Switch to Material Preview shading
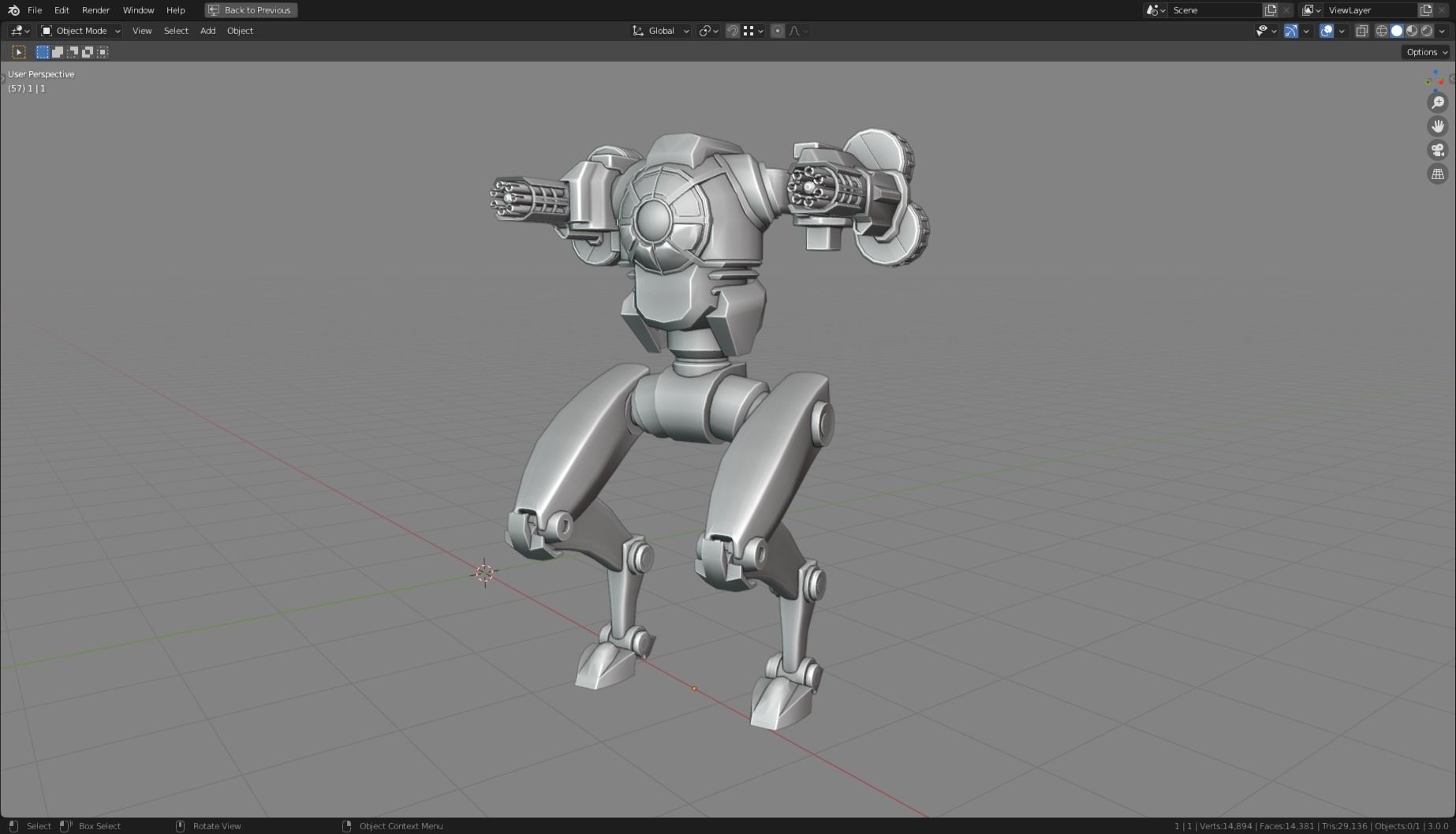The height and width of the screenshot is (834, 1456). tap(1412, 31)
